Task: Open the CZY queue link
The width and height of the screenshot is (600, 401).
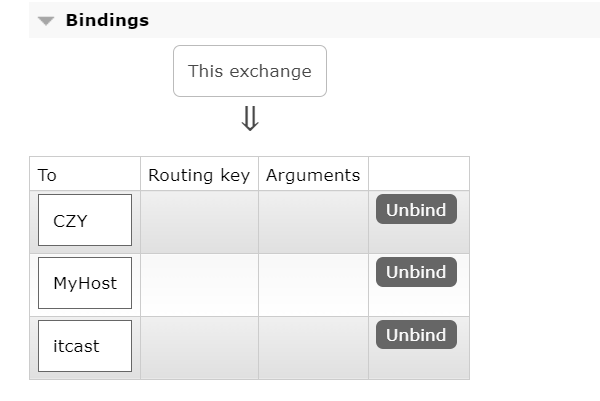Action: click(84, 221)
